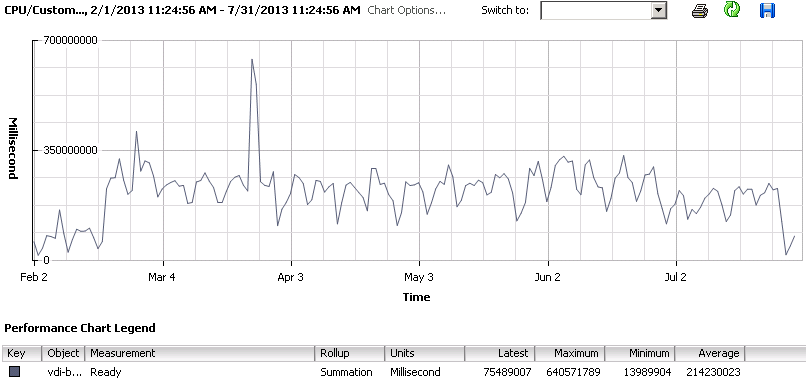Image resolution: width=806 pixels, height=380 pixels.
Task: Open Chart Options link
Action: pyautogui.click(x=407, y=10)
